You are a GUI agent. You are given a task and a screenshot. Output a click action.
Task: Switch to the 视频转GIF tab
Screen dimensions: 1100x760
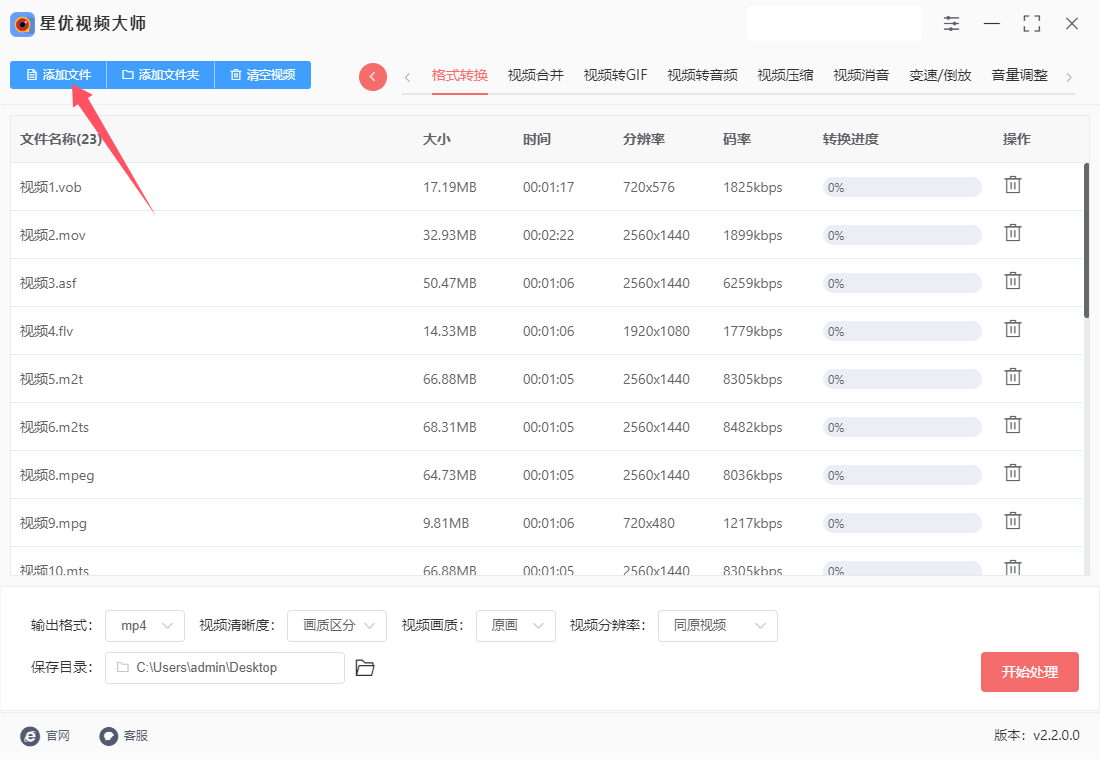click(x=615, y=75)
